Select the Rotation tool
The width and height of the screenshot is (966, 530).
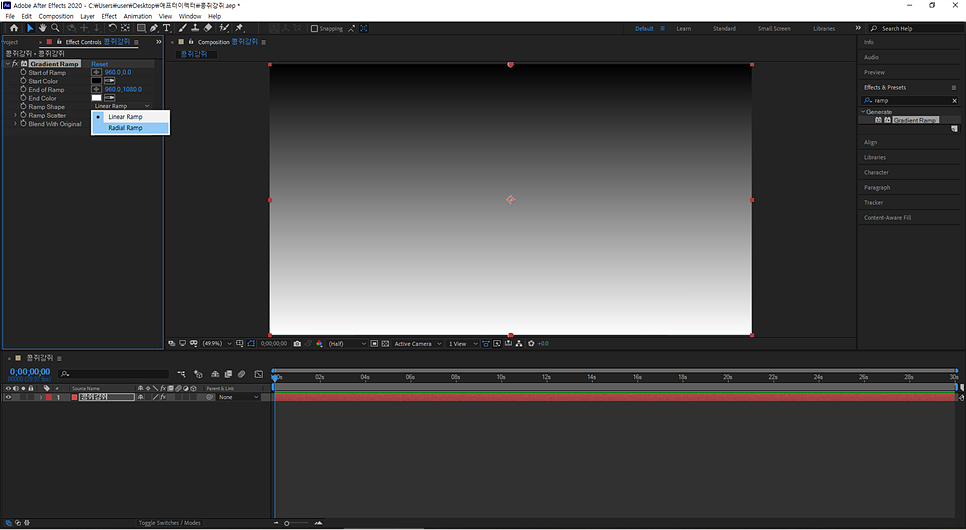[x=112, y=28]
